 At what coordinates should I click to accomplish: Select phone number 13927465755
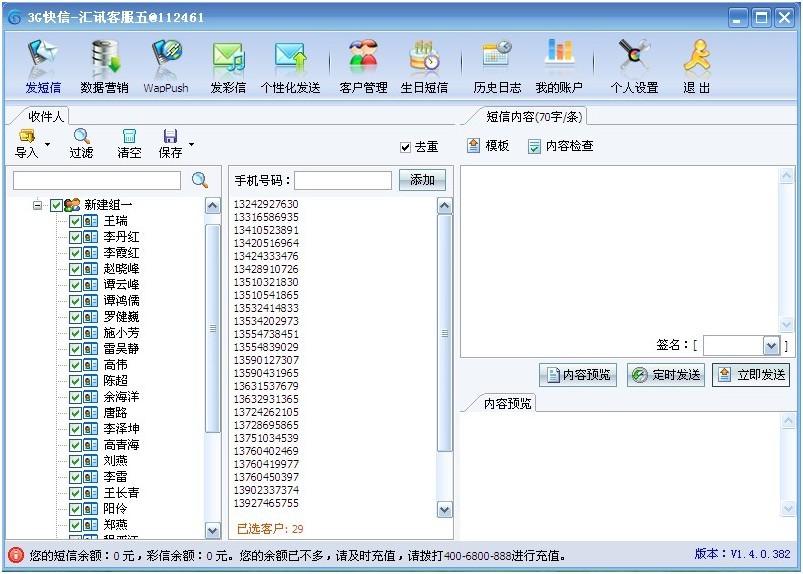(266, 503)
